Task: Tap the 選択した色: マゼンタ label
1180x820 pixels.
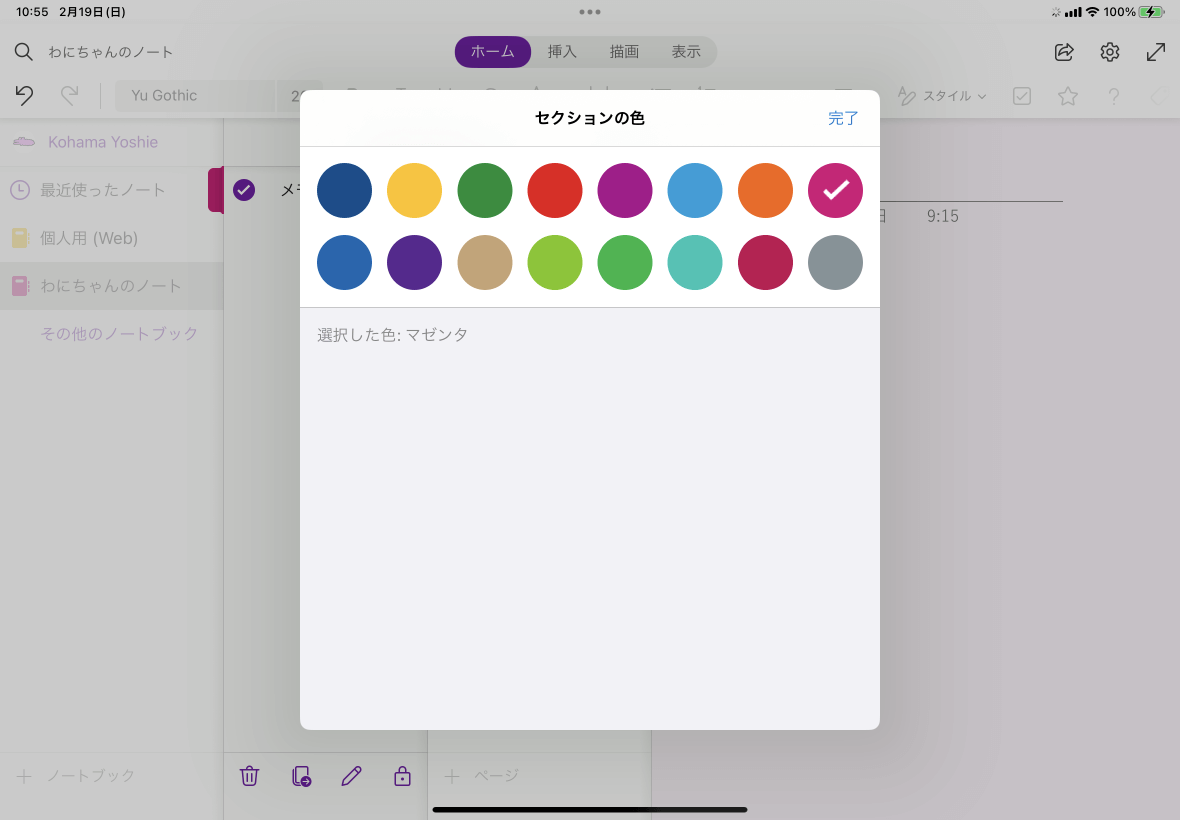Action: tap(392, 335)
